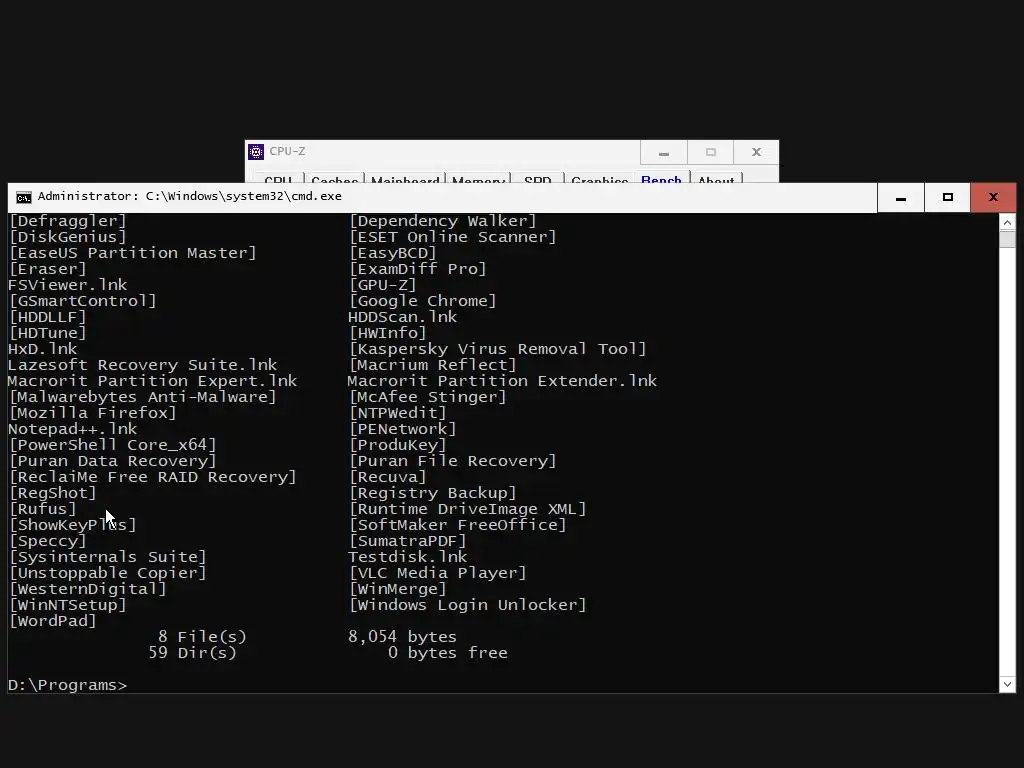Open the Bench tab in CPU-Z
The width and height of the screenshot is (1024, 768).
[661, 180]
